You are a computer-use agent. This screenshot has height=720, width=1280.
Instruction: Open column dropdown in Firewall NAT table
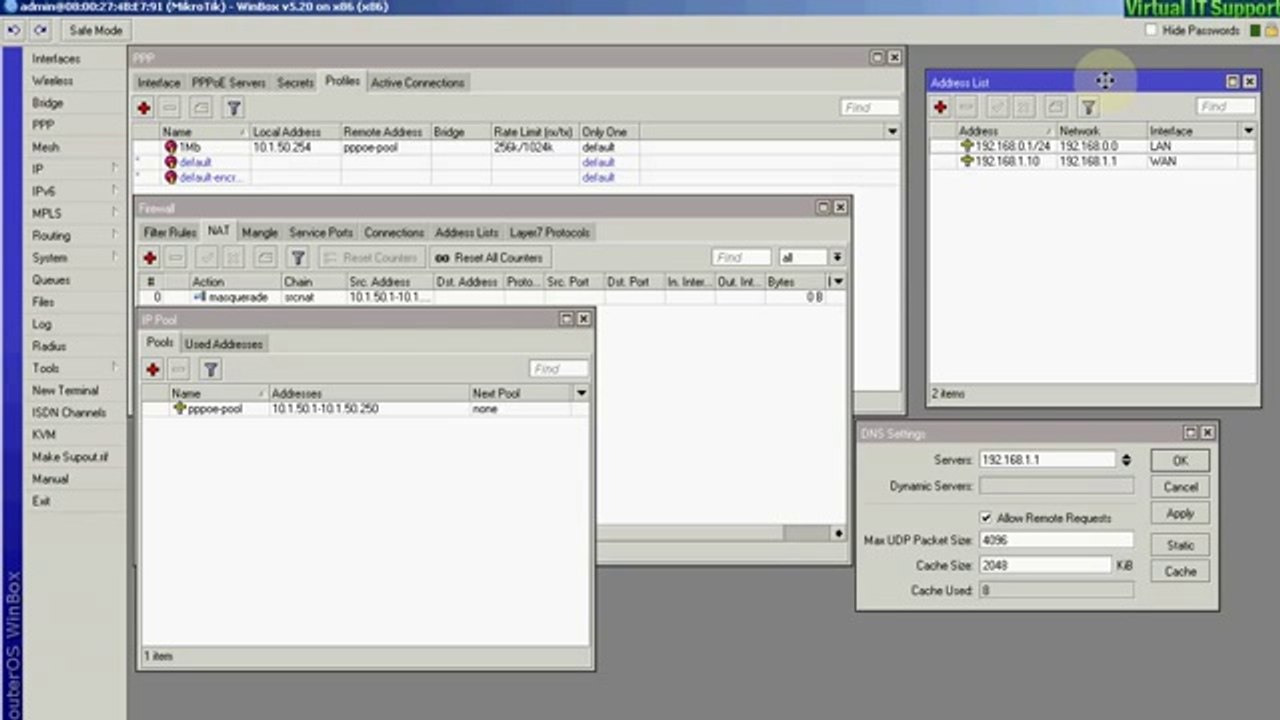(838, 282)
